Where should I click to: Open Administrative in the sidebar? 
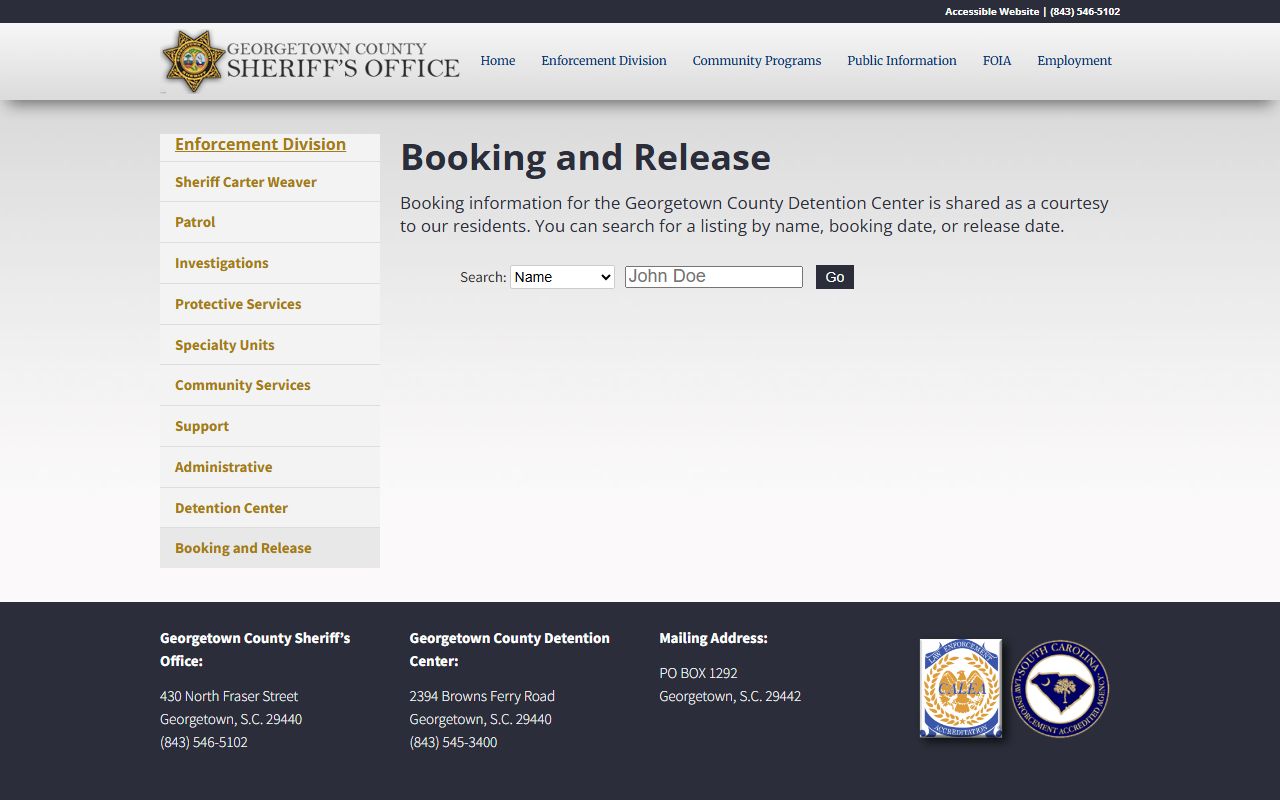pyautogui.click(x=270, y=467)
